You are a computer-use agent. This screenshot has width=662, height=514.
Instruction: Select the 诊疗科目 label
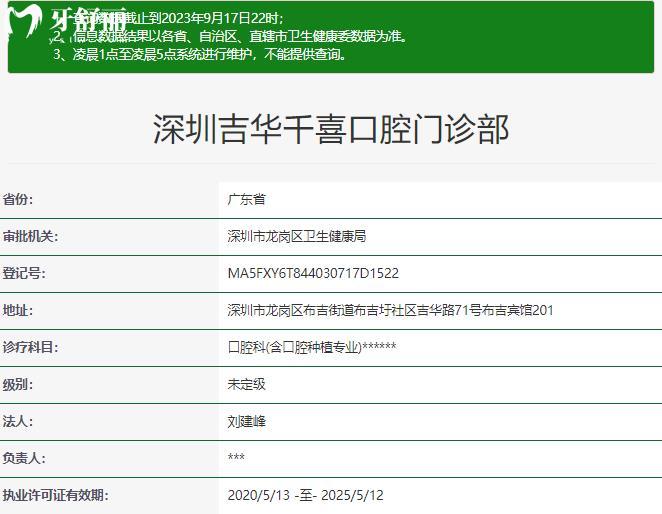[x=30, y=347]
